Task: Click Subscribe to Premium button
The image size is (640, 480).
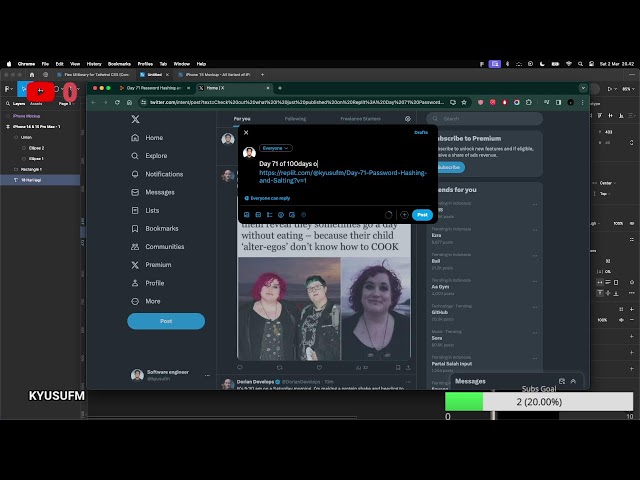Action: tap(449, 167)
